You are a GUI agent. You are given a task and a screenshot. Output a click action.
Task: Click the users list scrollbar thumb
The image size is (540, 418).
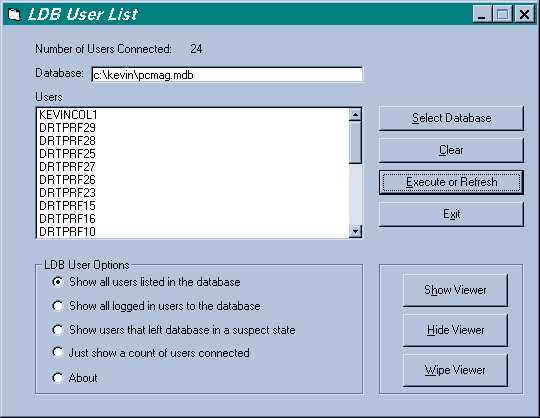[355, 142]
